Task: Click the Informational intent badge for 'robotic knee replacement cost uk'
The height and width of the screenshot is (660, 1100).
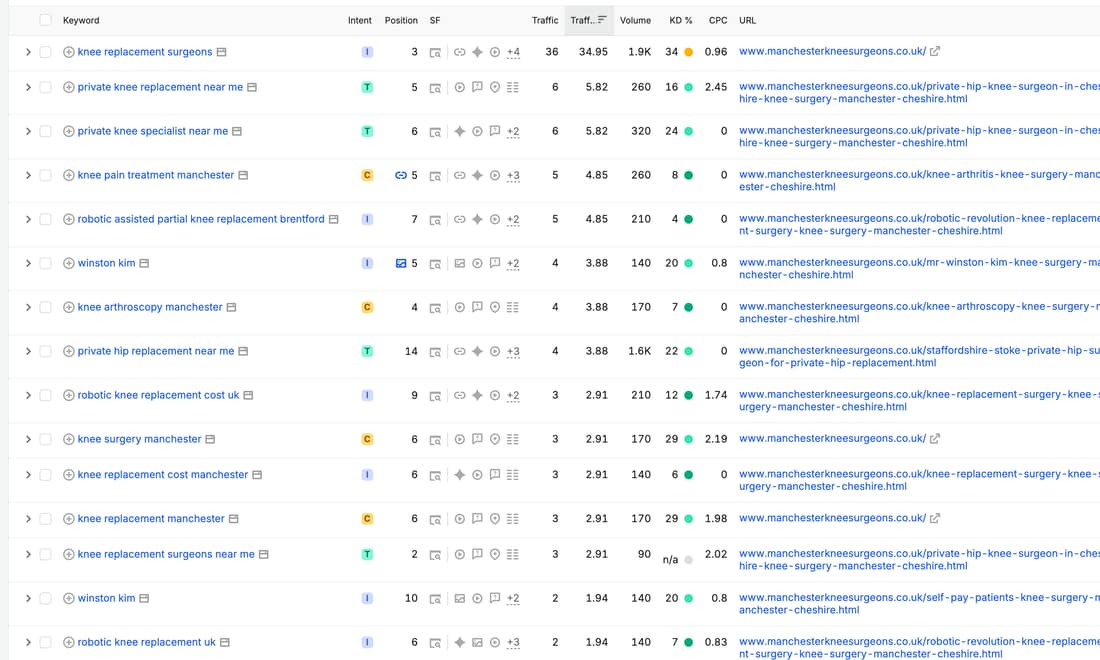Action: click(x=367, y=396)
